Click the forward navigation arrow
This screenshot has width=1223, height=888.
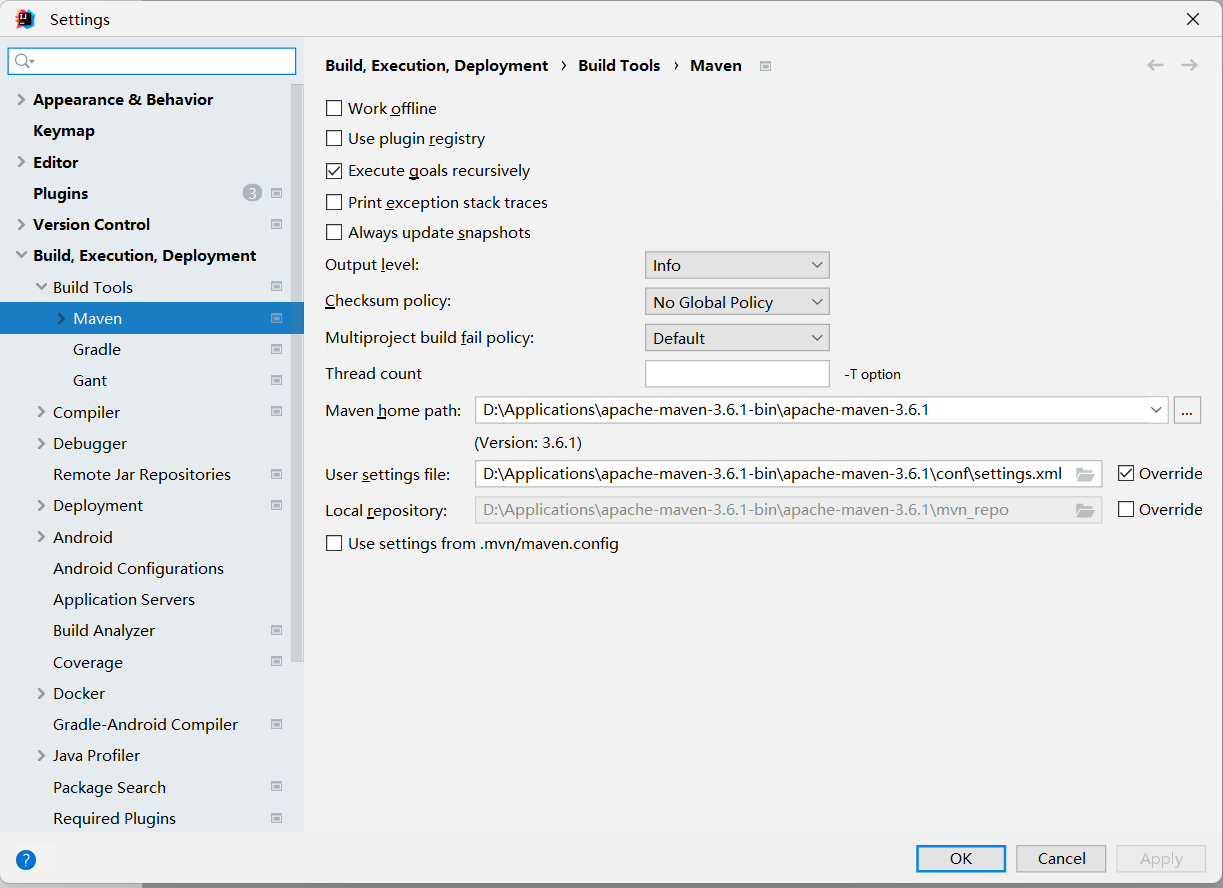click(x=1189, y=65)
